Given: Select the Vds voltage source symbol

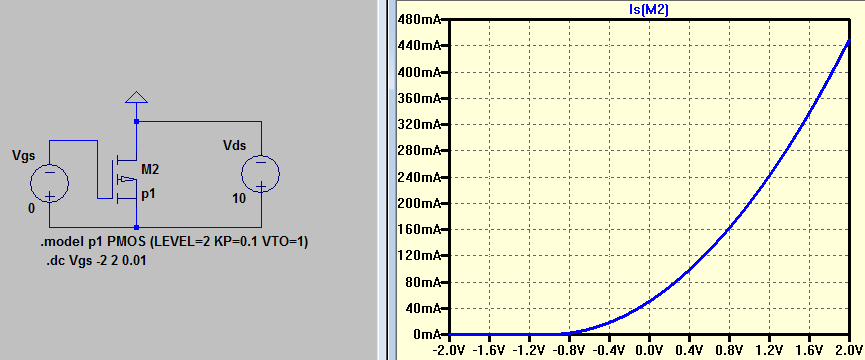Looking at the screenshot, I should coord(260,174).
